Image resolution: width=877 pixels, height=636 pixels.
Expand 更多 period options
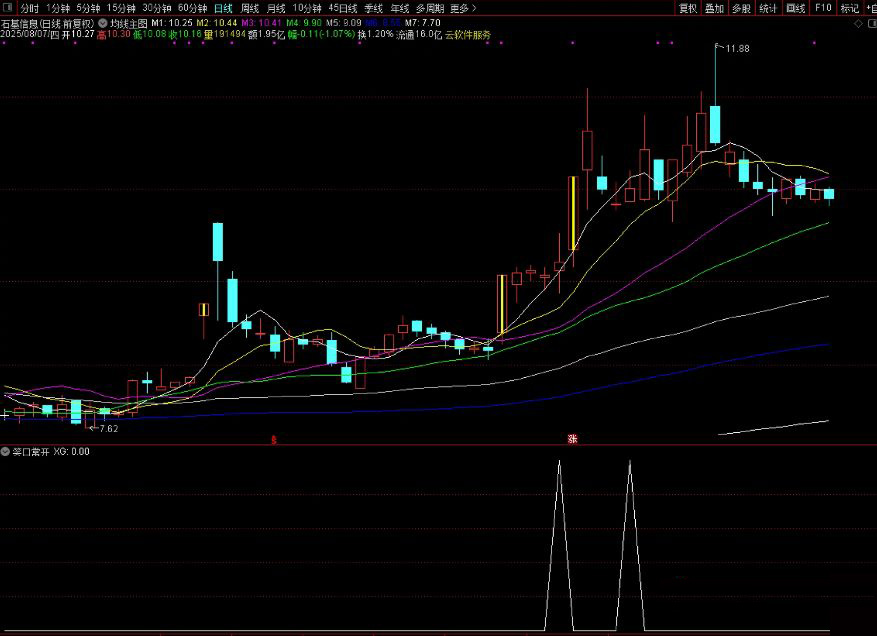click(462, 8)
